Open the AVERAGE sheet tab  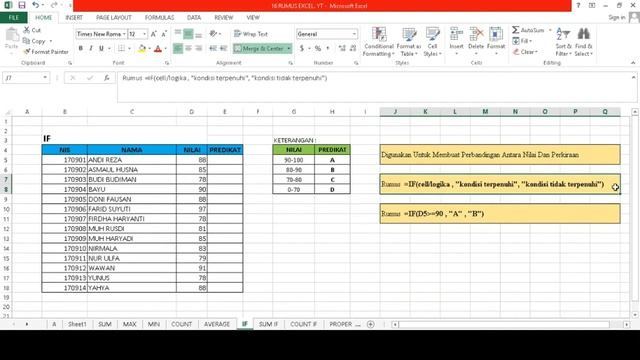[x=217, y=324]
